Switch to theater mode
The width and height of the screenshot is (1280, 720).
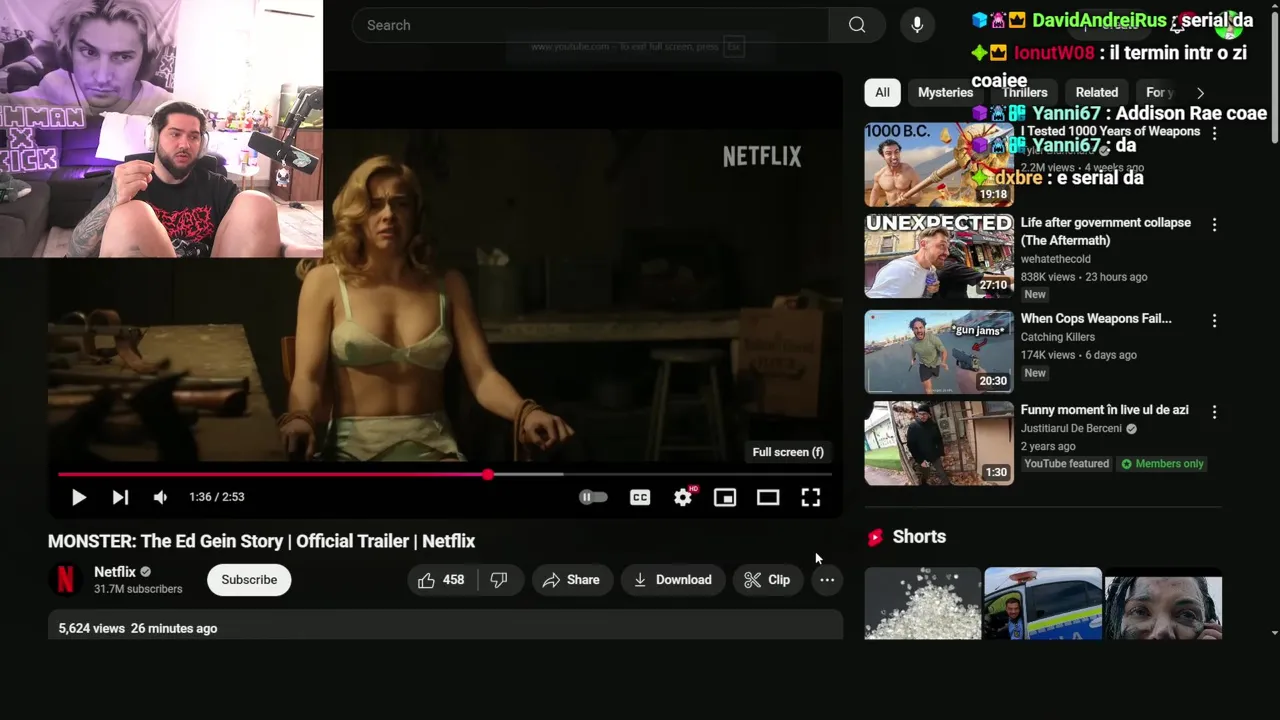(768, 497)
